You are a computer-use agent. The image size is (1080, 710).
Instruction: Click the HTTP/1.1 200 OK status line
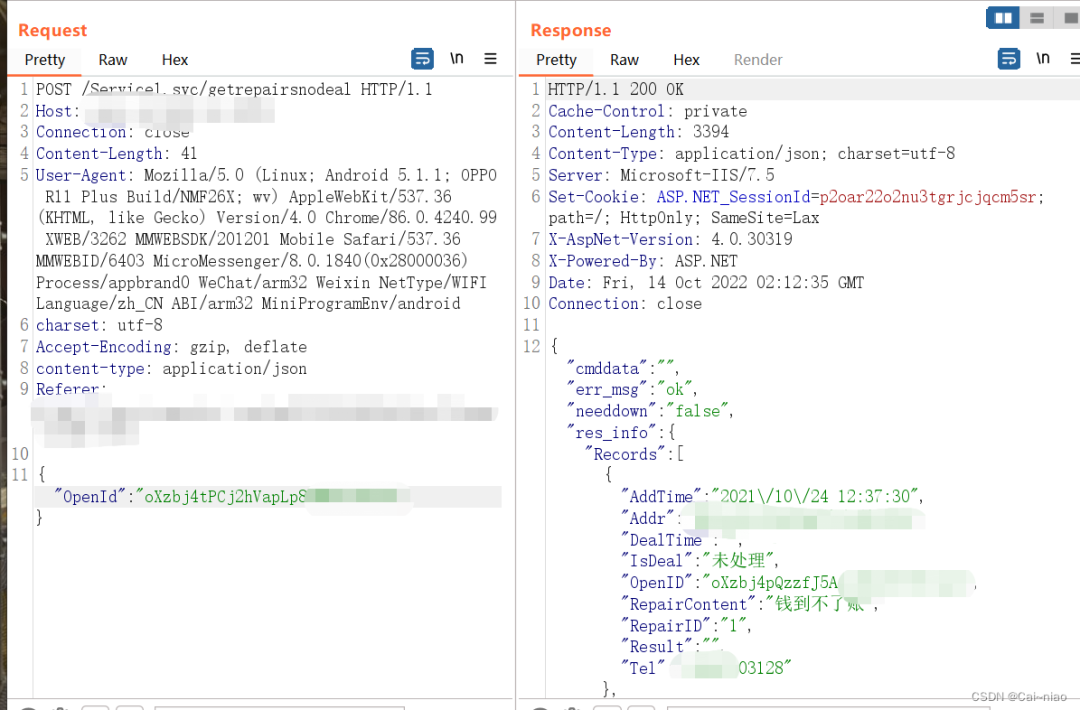pos(616,89)
